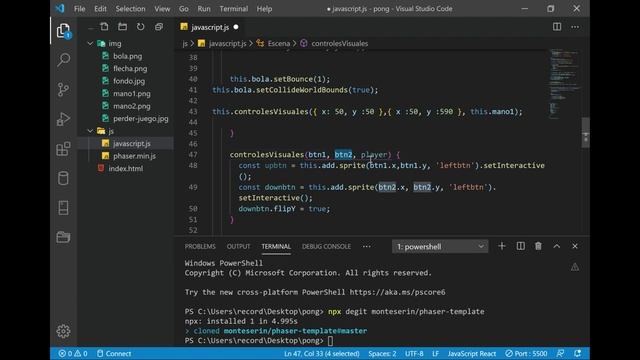Open the File menu
Viewport: 640px width, 360px height.
tap(80, 9)
